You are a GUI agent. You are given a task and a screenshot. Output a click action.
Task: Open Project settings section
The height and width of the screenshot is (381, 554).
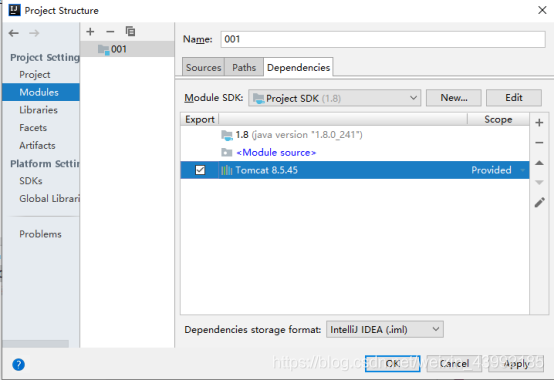pyautogui.click(x=35, y=75)
